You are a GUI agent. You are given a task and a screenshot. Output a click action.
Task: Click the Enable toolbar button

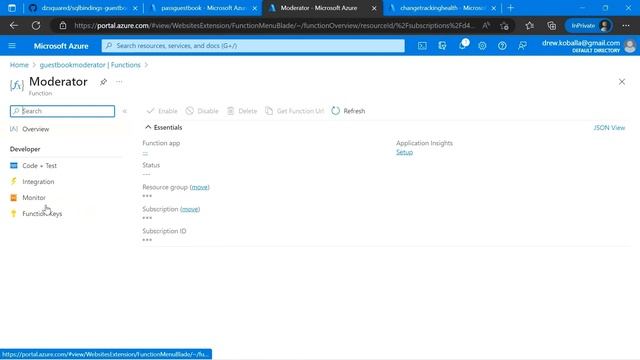[162, 111]
